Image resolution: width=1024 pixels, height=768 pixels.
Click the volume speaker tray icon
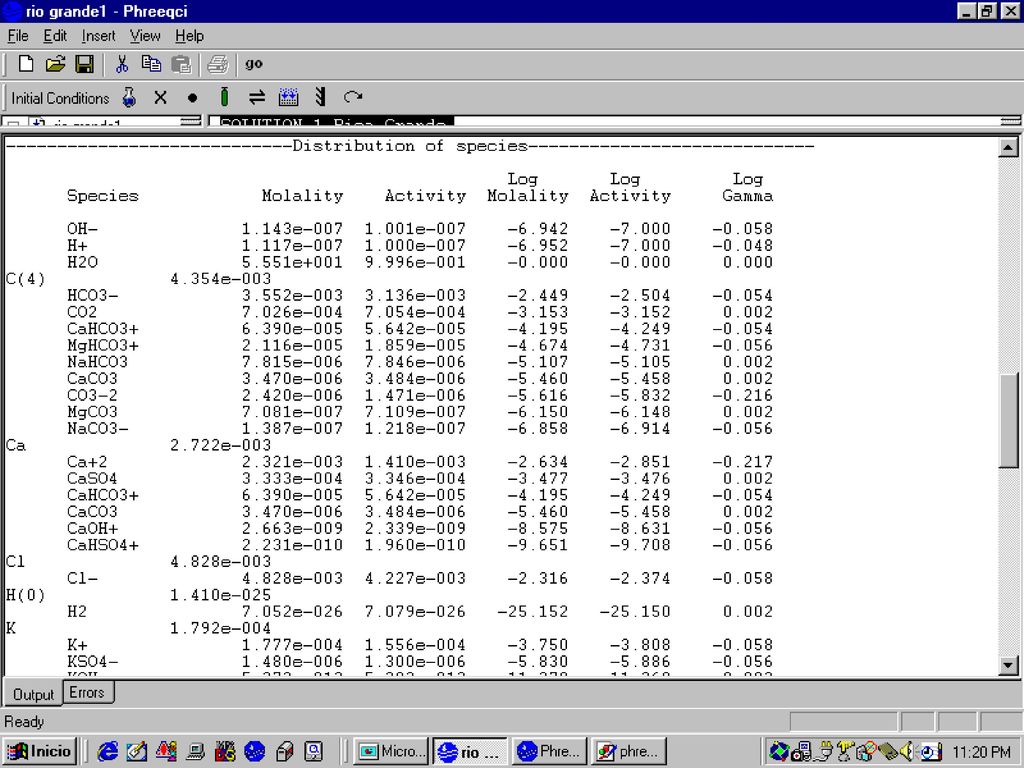[x=907, y=752]
